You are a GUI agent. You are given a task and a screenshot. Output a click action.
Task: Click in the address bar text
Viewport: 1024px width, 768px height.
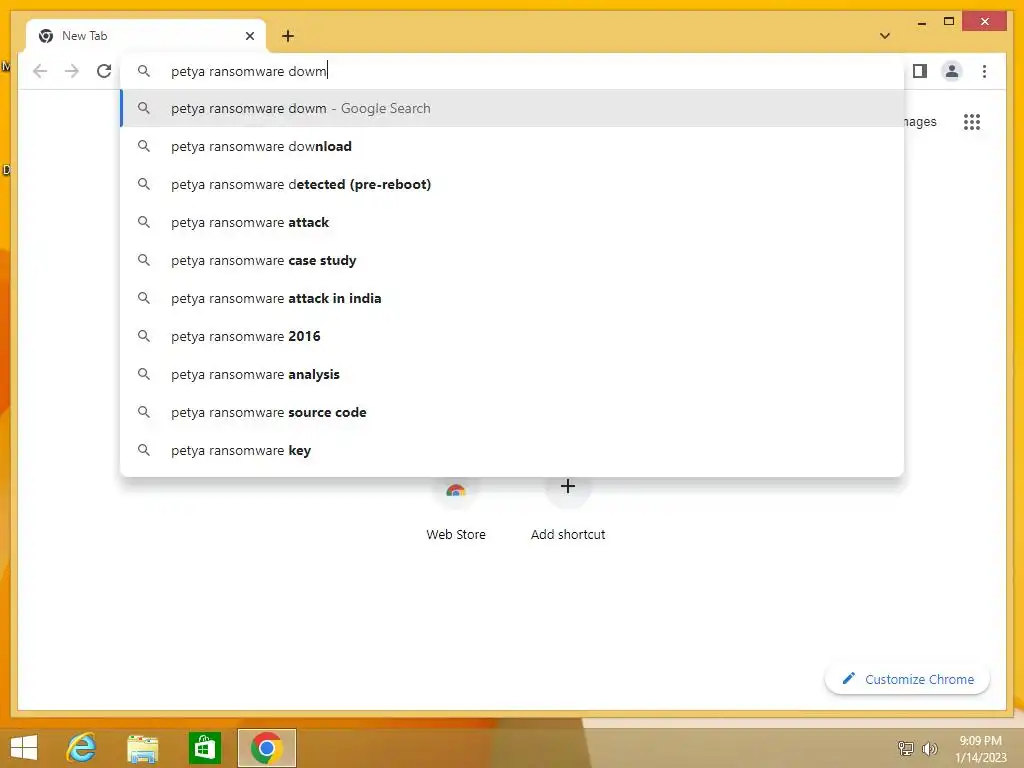point(248,71)
